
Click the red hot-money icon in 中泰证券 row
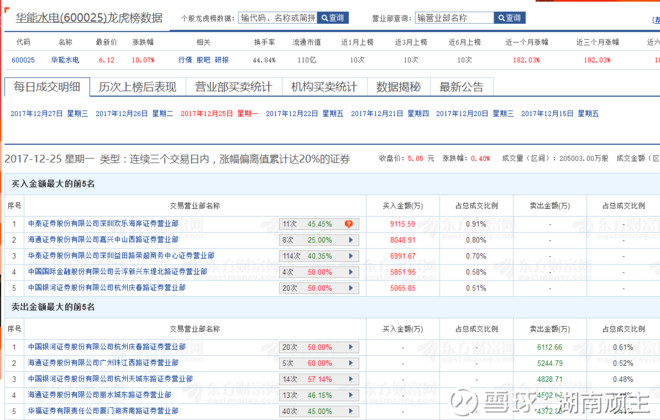[x=349, y=224]
